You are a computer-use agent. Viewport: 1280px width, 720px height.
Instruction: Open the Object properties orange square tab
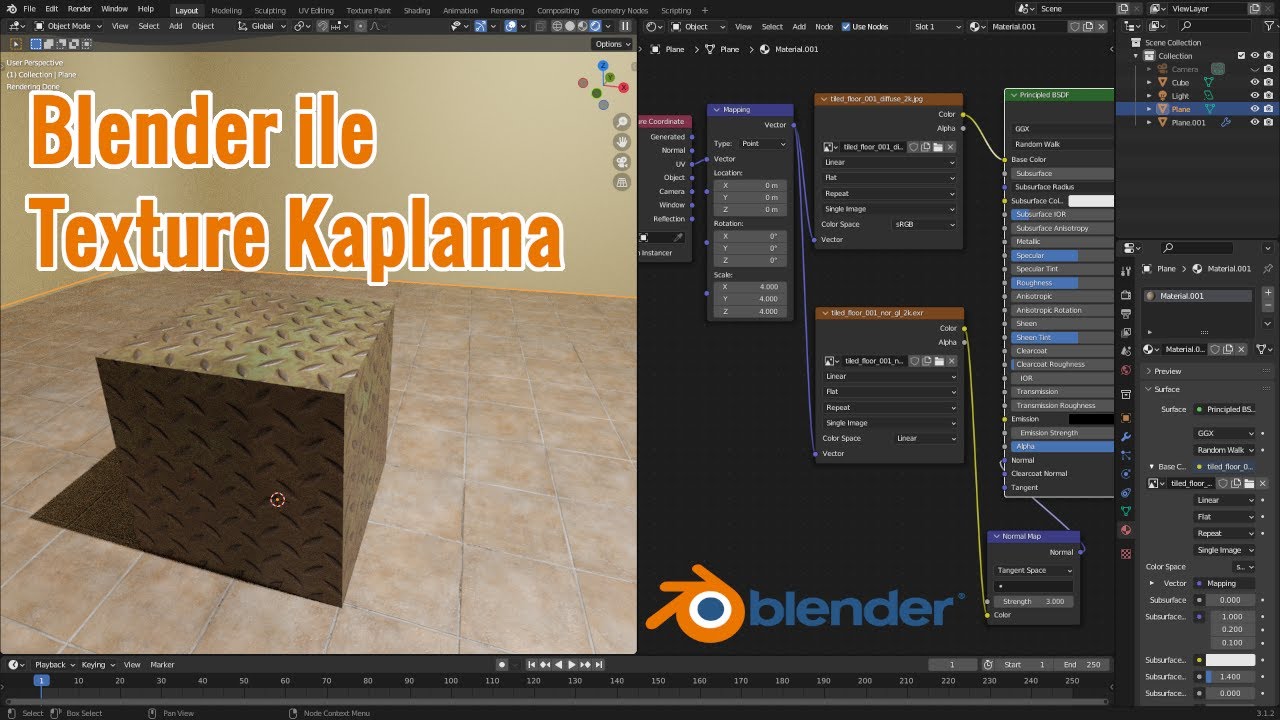(1126, 418)
